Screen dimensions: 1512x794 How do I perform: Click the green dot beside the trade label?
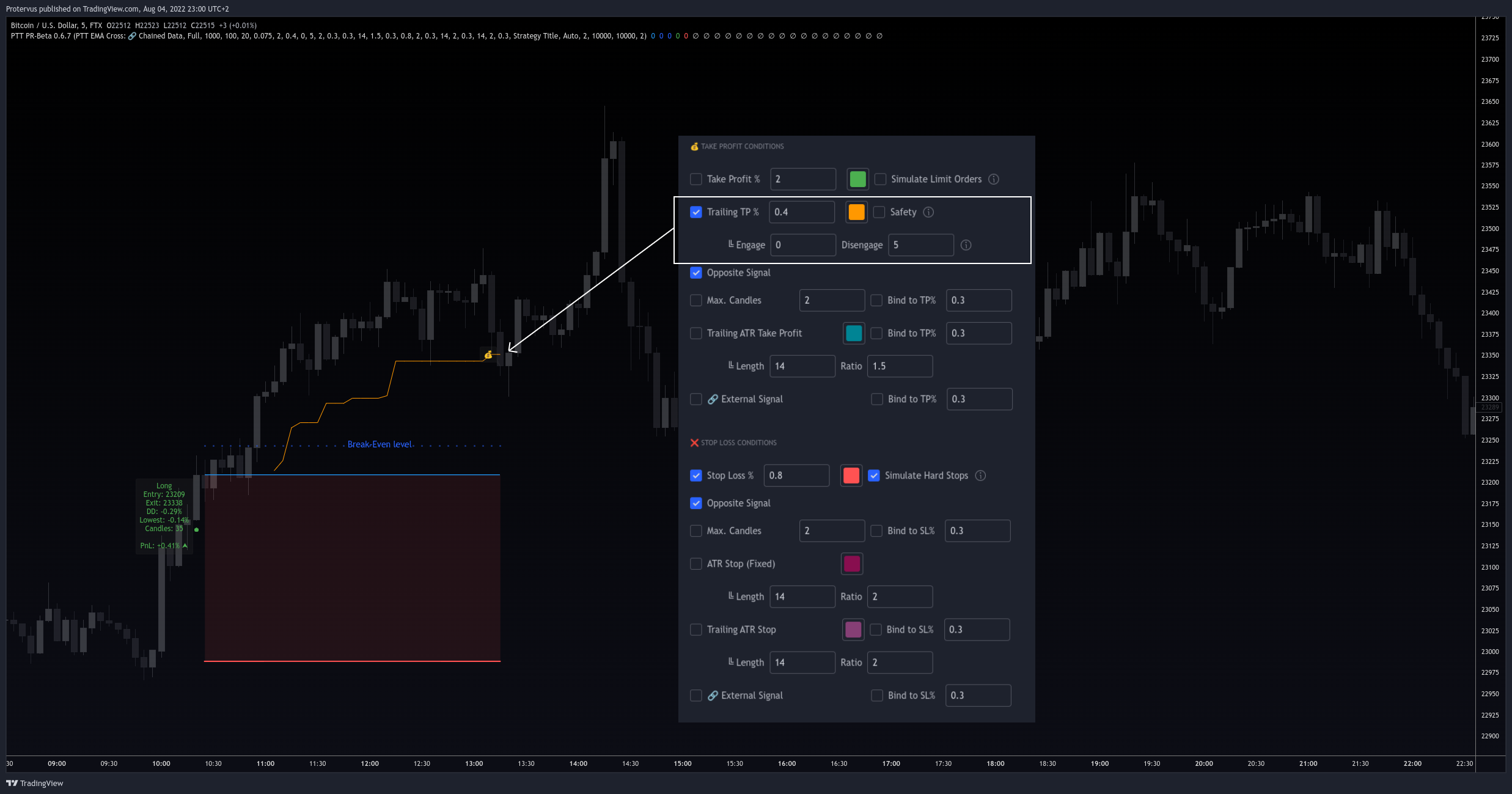196,529
